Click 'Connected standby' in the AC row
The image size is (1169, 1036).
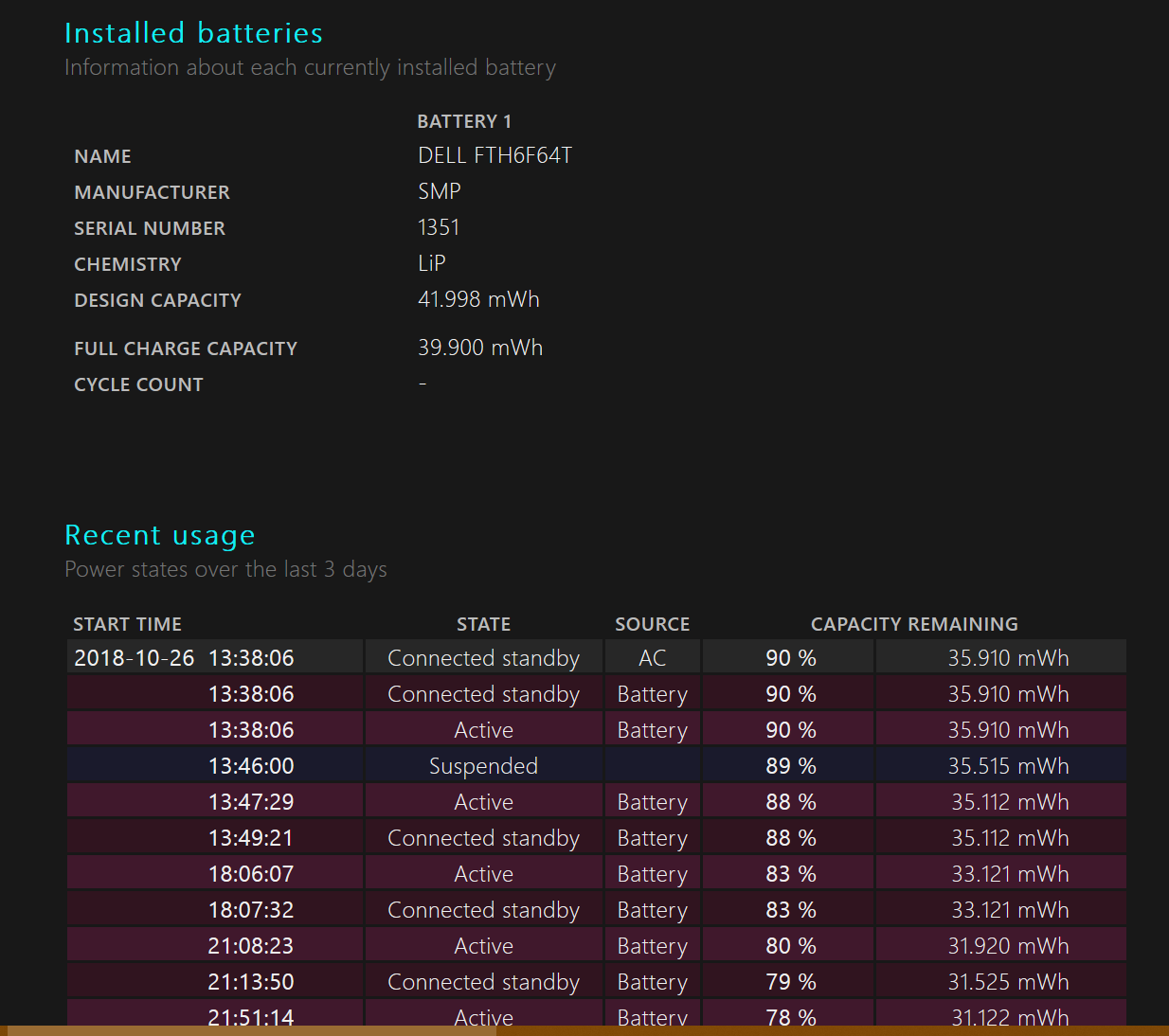[x=483, y=658]
